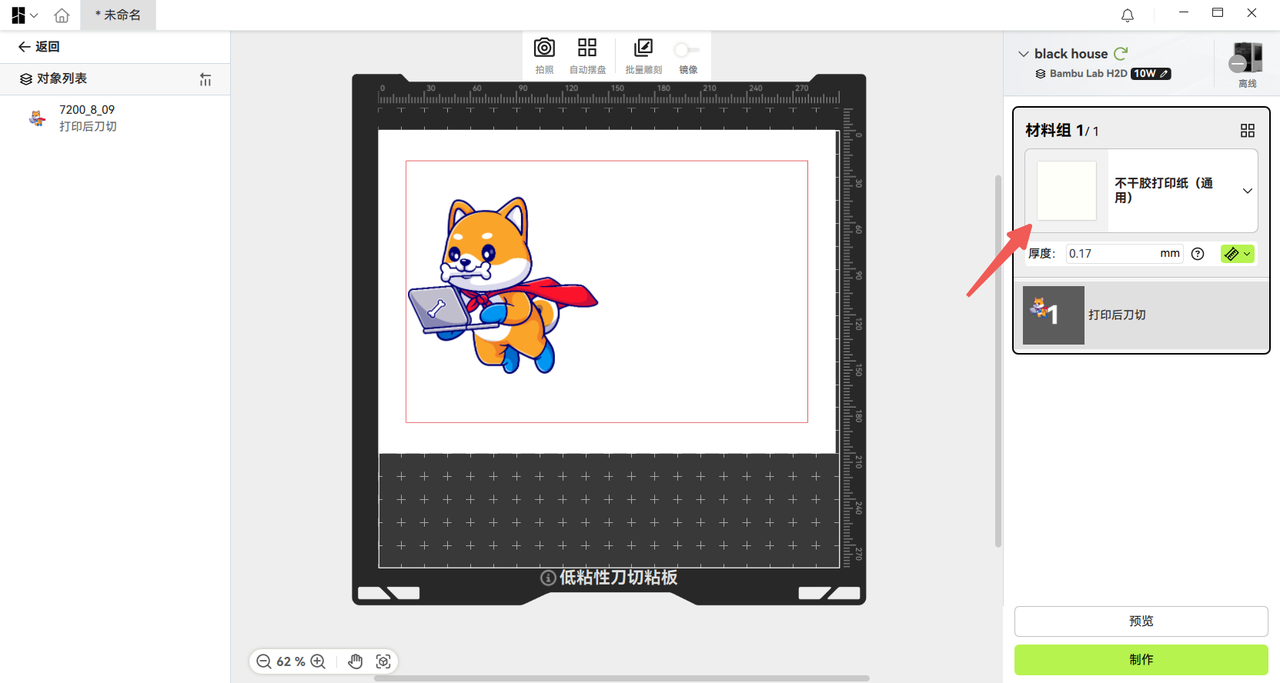
Task: Click the green 制作 make button
Action: 1141,660
